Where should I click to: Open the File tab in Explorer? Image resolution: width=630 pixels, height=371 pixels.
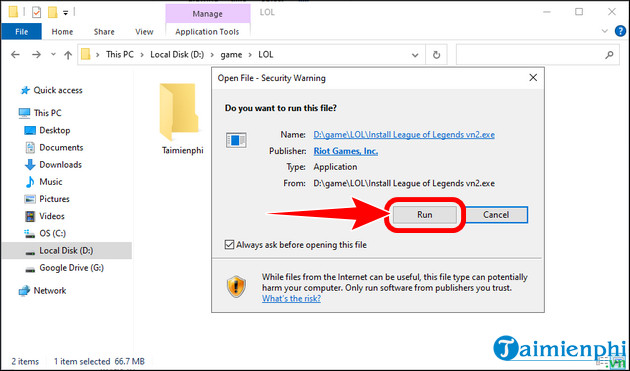pos(21,32)
